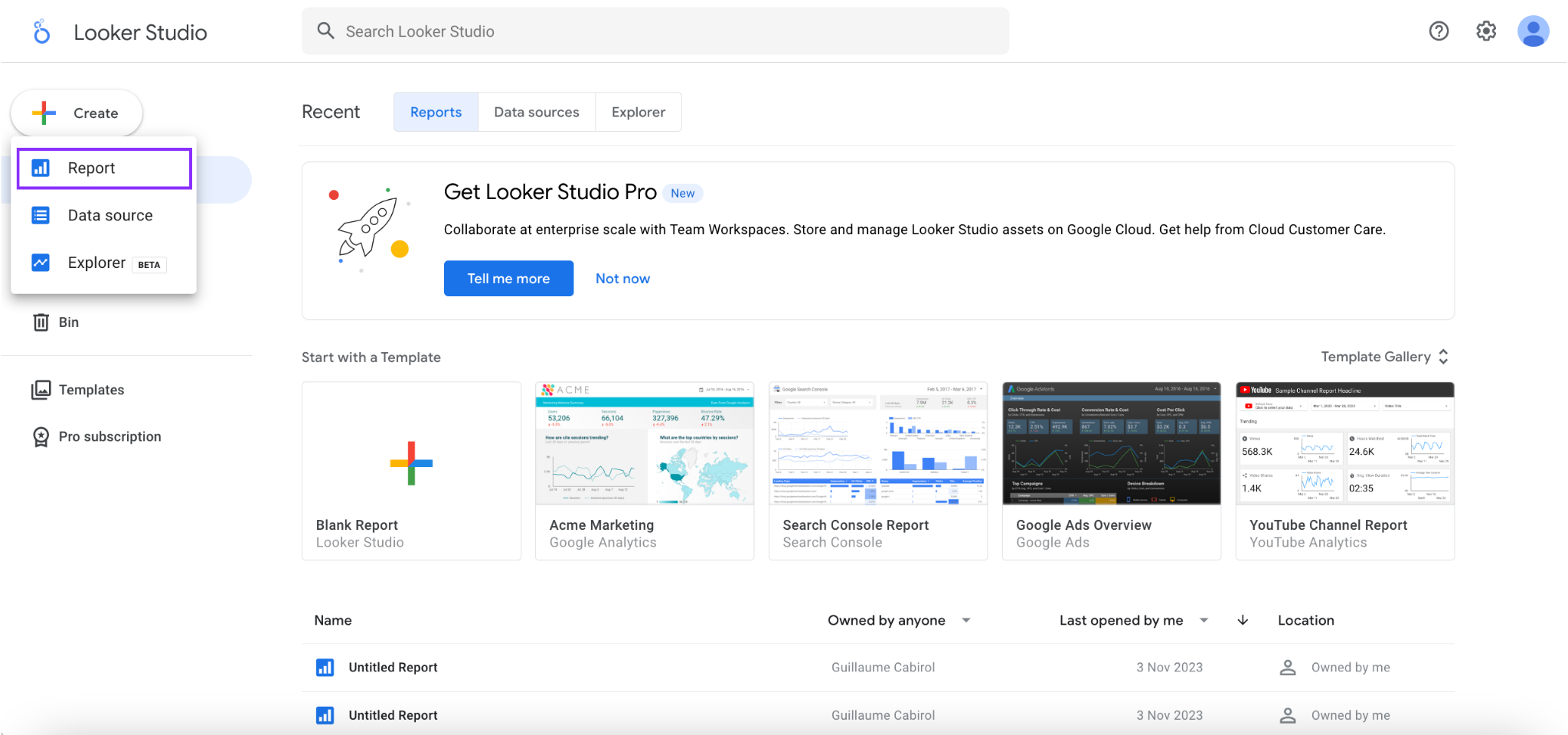Open the user profile avatar
The image size is (1568, 735).
coord(1532,31)
